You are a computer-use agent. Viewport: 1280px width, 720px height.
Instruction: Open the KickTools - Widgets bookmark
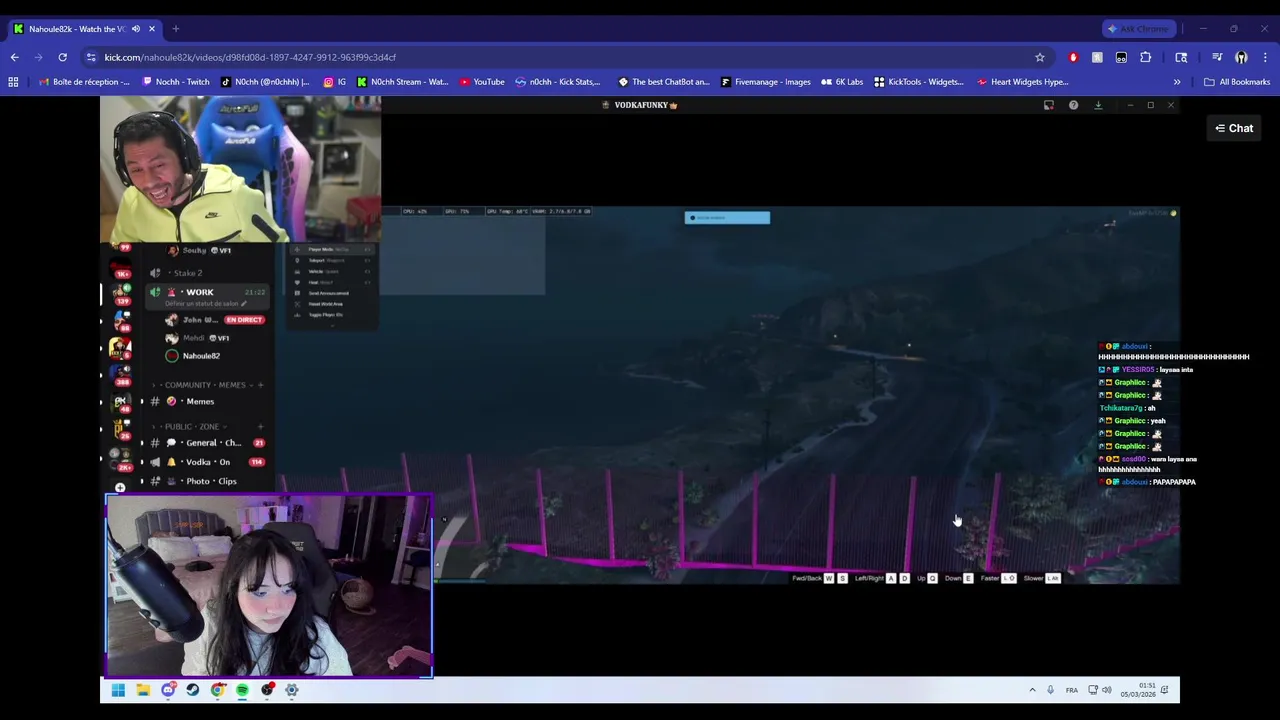coord(918,82)
